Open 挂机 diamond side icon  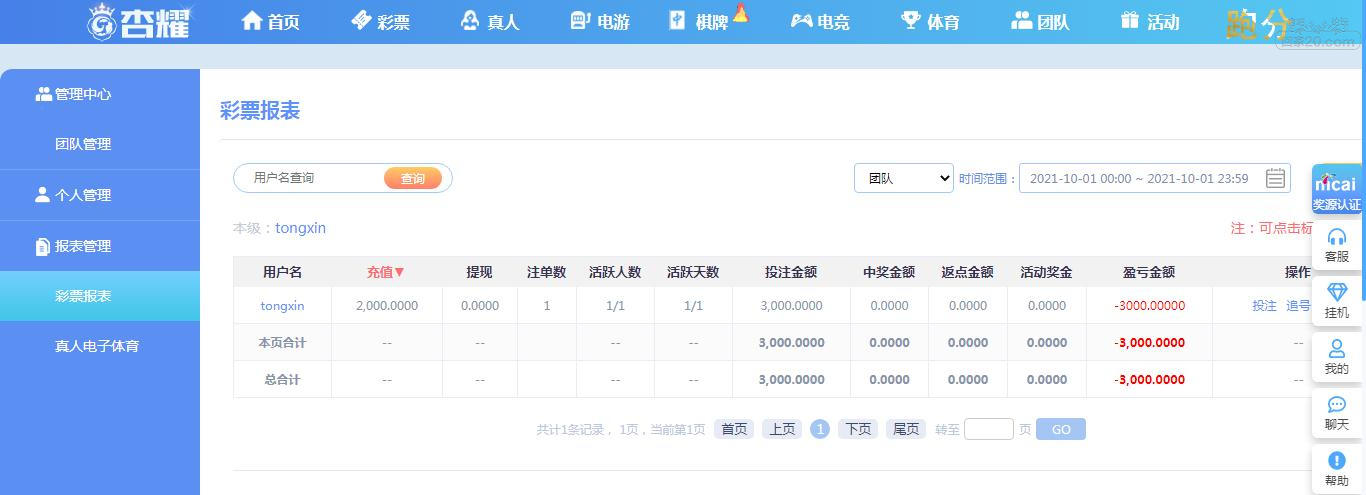pyautogui.click(x=1337, y=301)
